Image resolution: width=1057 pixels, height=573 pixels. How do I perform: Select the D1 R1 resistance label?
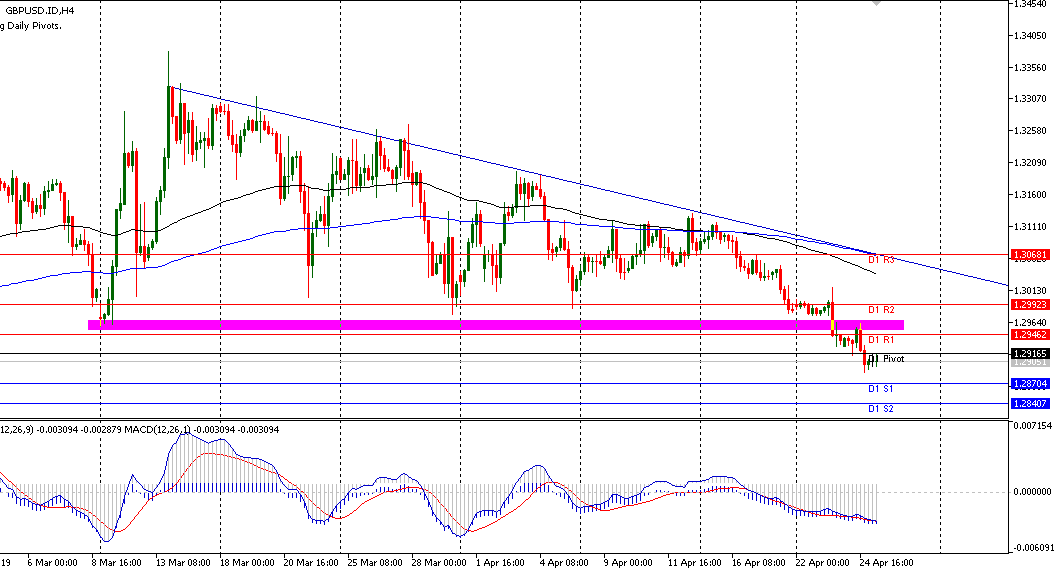[x=881, y=340]
